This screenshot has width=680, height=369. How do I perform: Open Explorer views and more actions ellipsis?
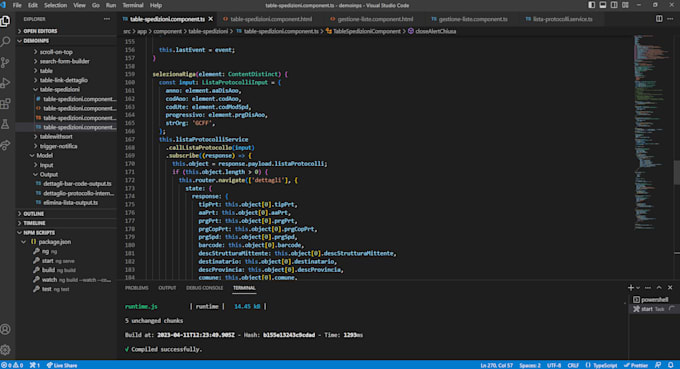107,19
